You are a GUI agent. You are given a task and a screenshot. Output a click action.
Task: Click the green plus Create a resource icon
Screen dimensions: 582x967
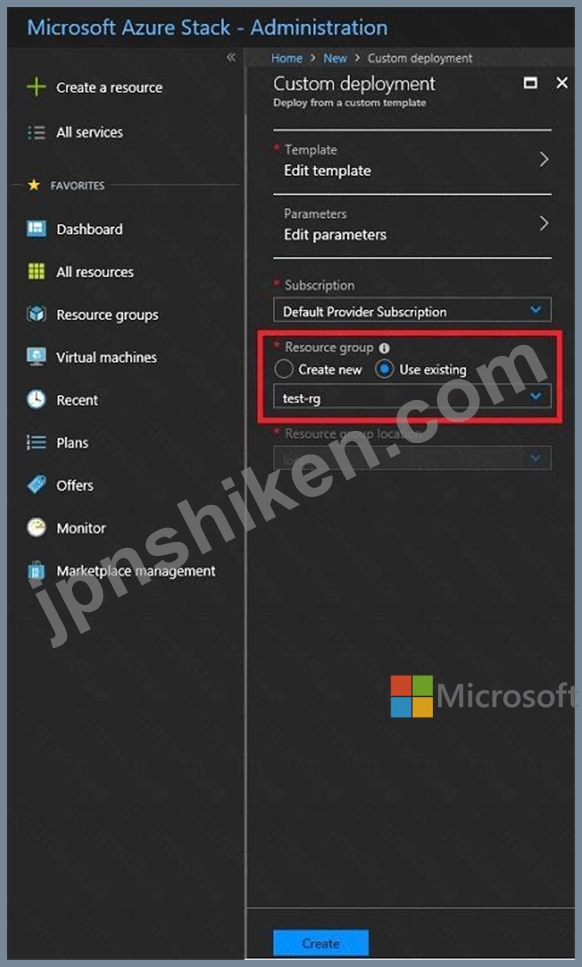(36, 87)
